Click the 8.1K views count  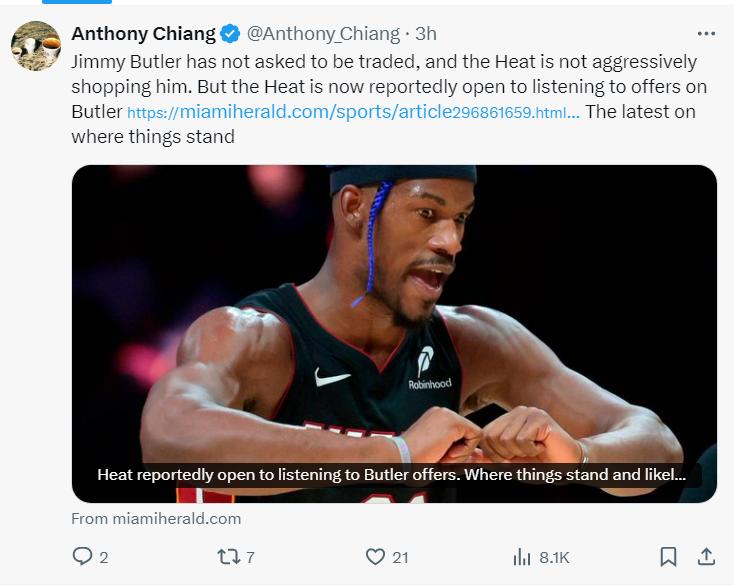554,558
